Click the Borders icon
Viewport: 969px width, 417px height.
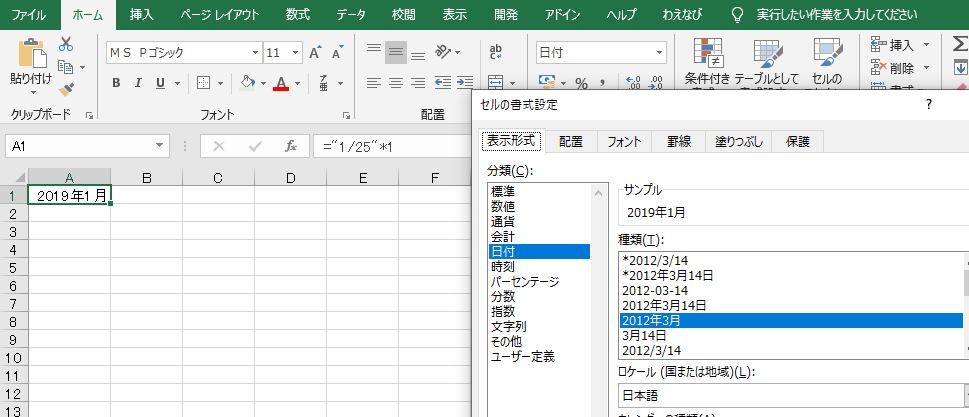[x=203, y=83]
